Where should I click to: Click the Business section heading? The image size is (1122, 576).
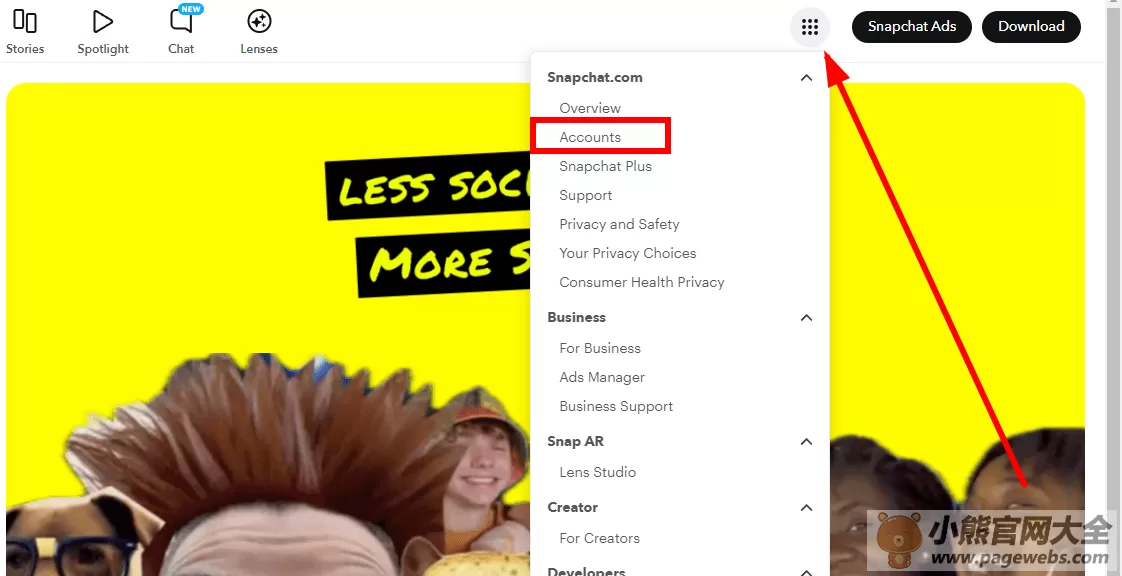pyautogui.click(x=576, y=317)
